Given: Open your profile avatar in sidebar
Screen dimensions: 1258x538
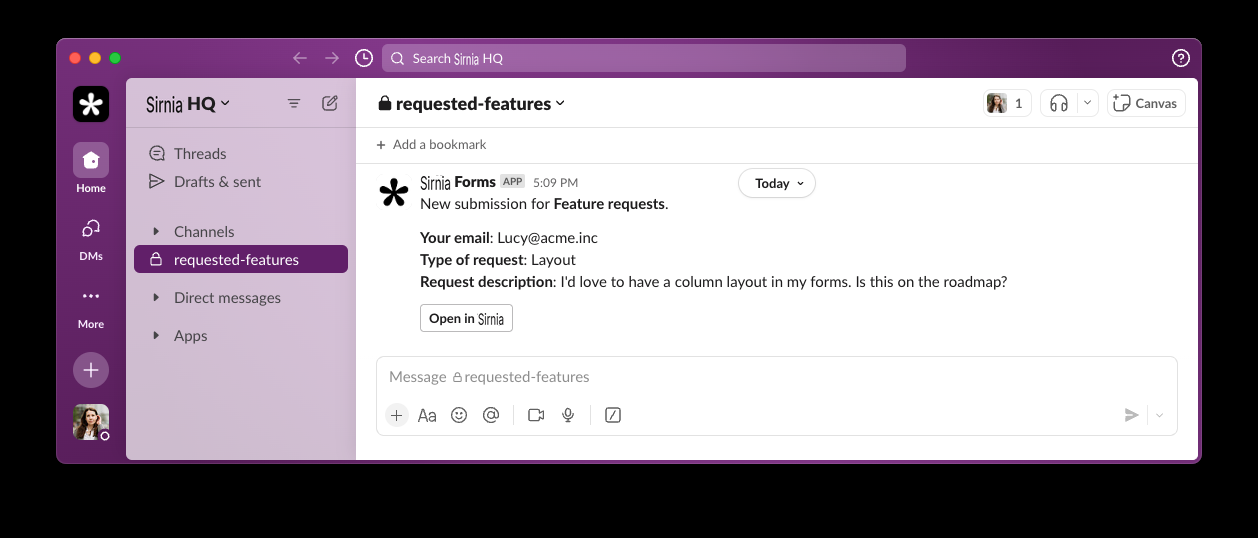Looking at the screenshot, I should coord(91,422).
